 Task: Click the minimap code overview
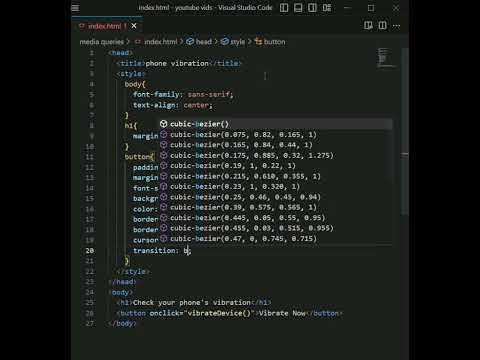[x=386, y=58]
